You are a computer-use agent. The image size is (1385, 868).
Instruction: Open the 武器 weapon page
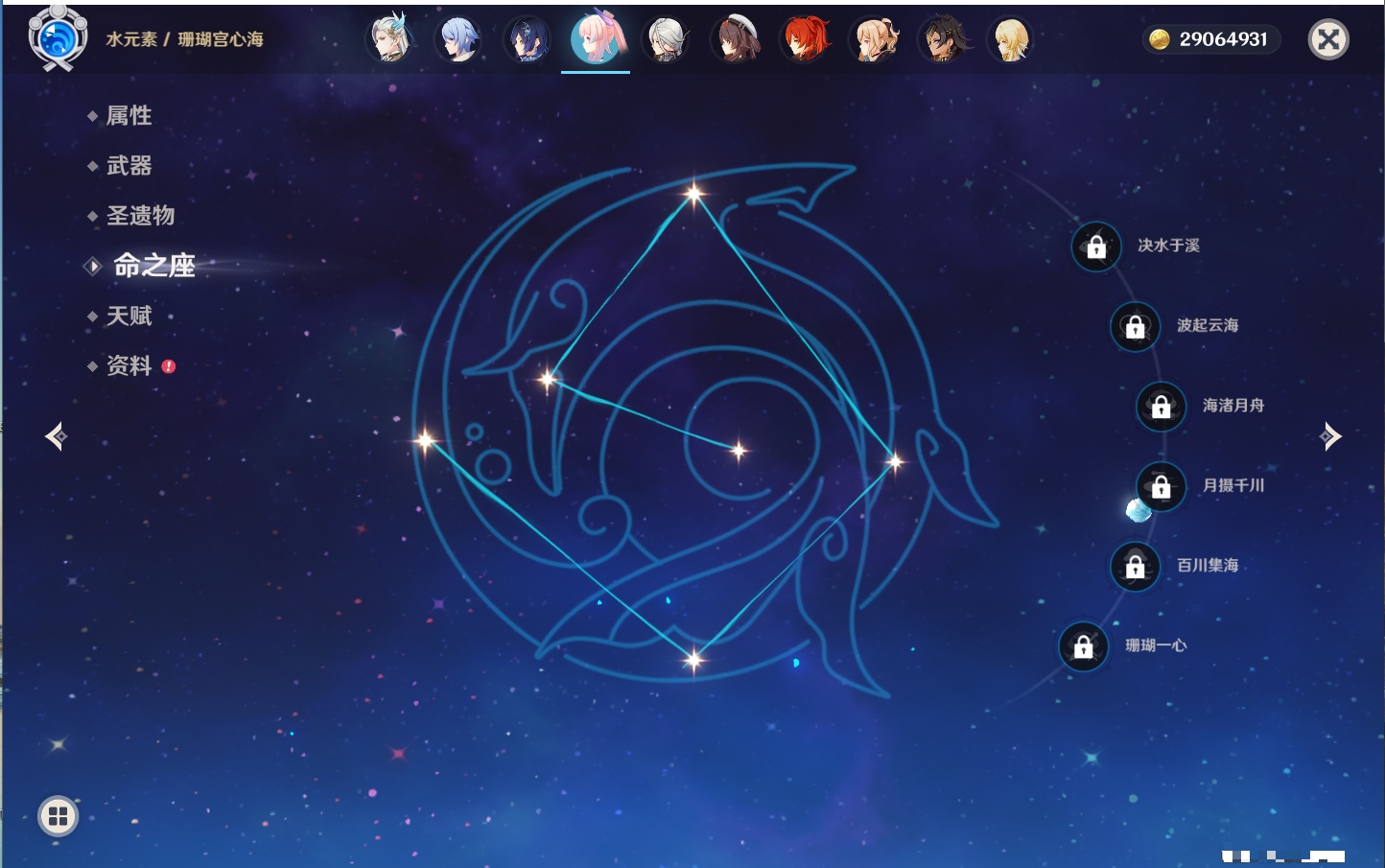[129, 166]
